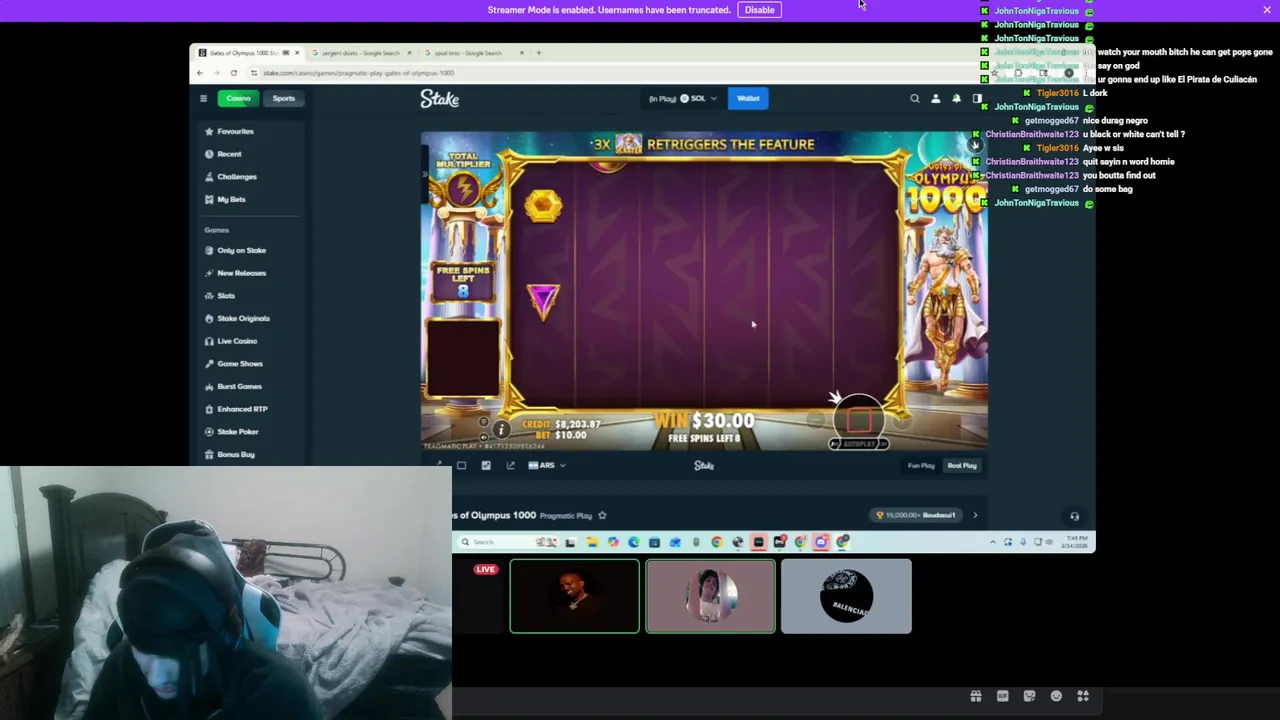The width and height of the screenshot is (1280, 720).
Task: Open File Explorer on the taskbar
Action: point(591,542)
